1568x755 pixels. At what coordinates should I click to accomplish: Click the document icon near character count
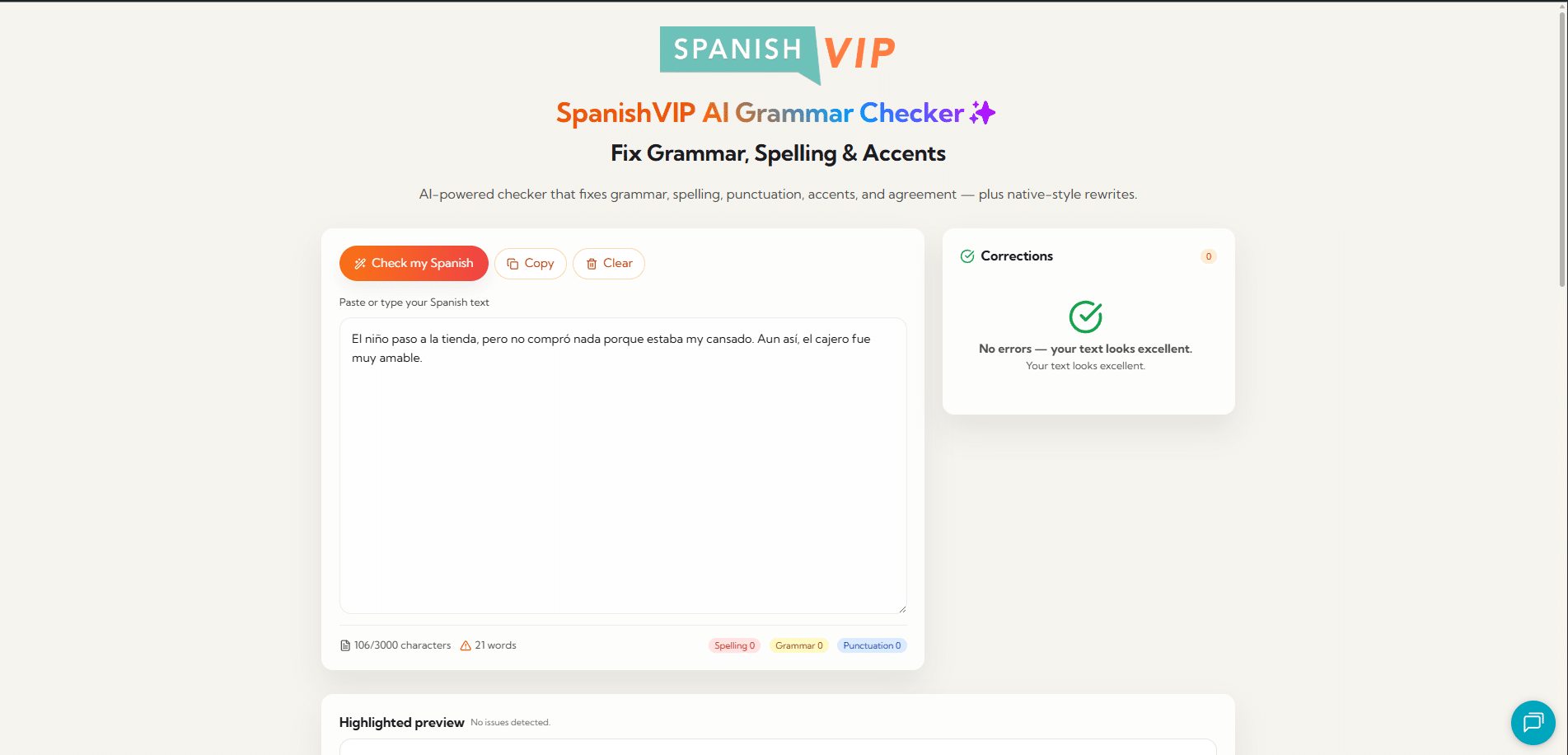pos(344,645)
